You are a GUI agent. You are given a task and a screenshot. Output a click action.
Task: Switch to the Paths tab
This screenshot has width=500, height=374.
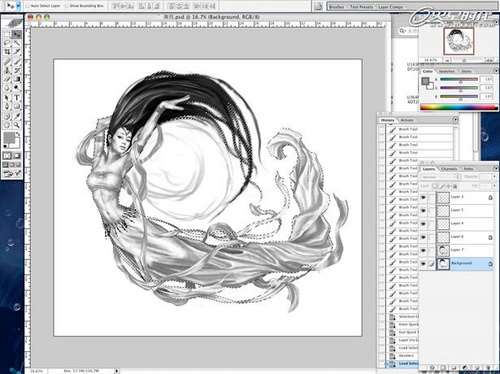tap(468, 169)
